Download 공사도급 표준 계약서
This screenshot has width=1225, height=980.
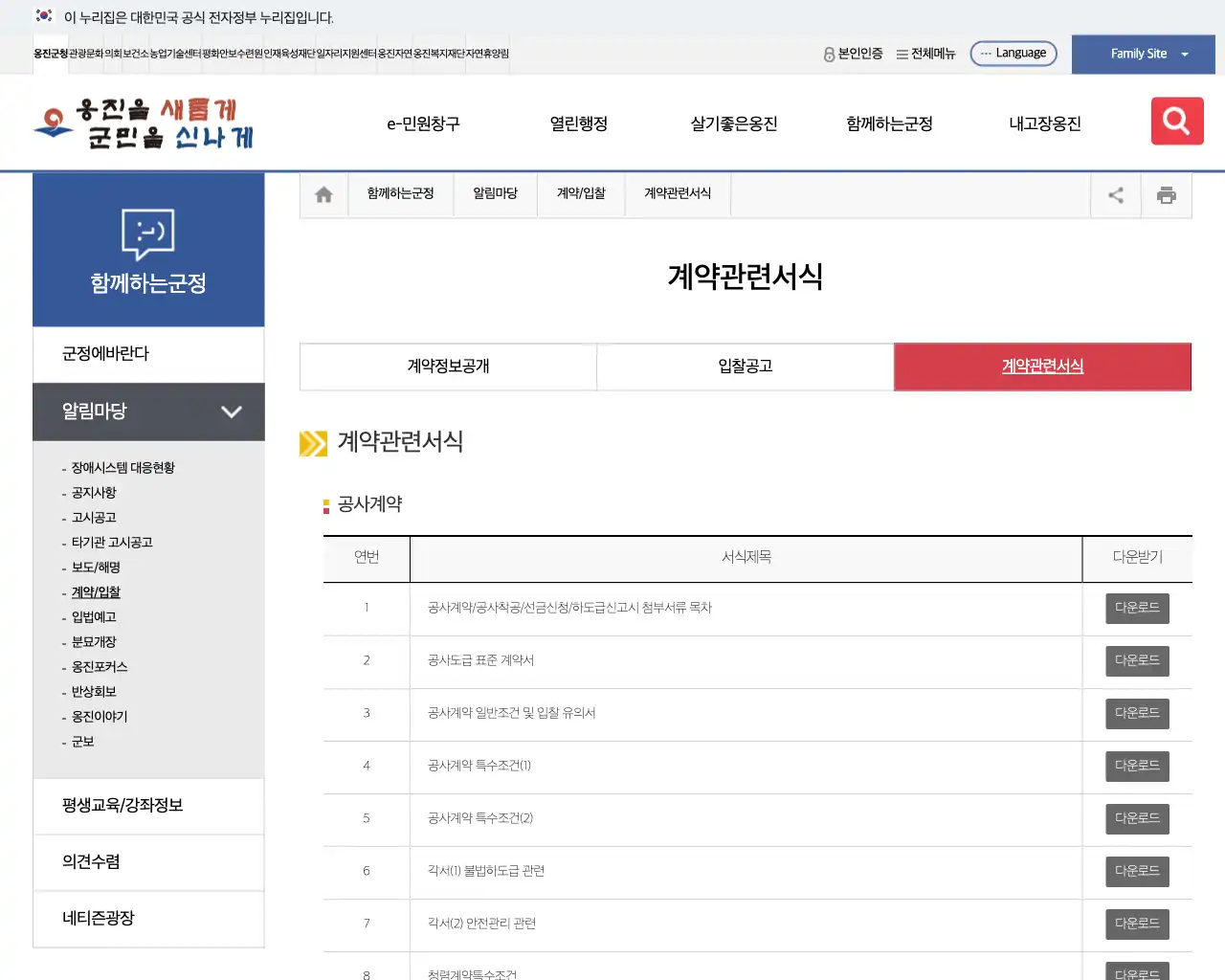tap(1136, 660)
